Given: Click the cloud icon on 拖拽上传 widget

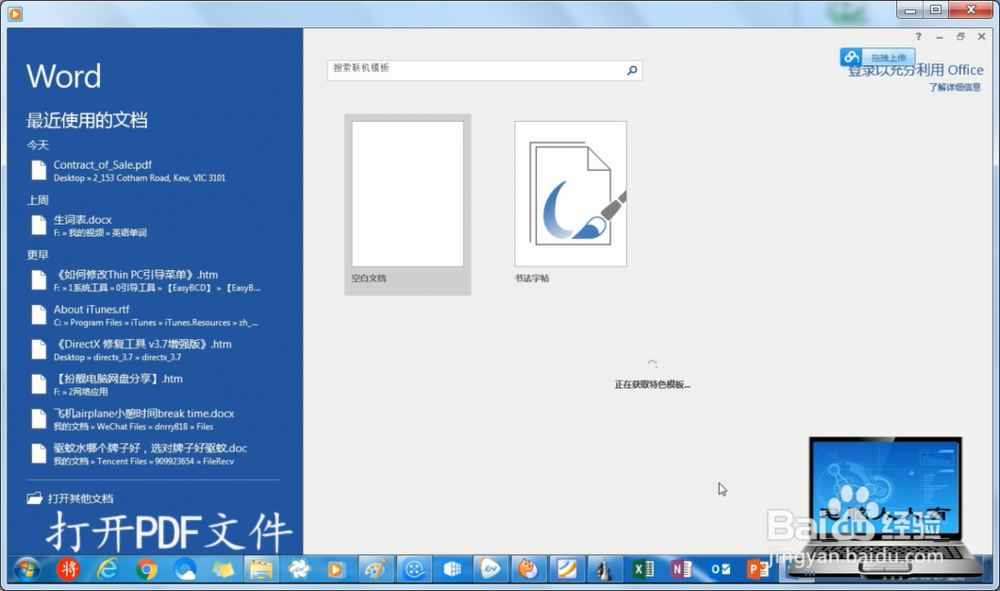Looking at the screenshot, I should [851, 57].
